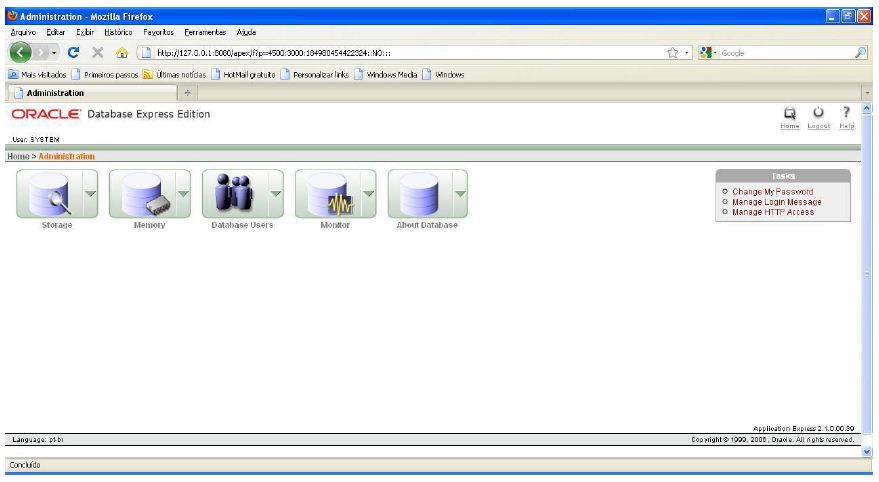The image size is (879, 482).
Task: Open the Database Users icon
Action: point(235,194)
